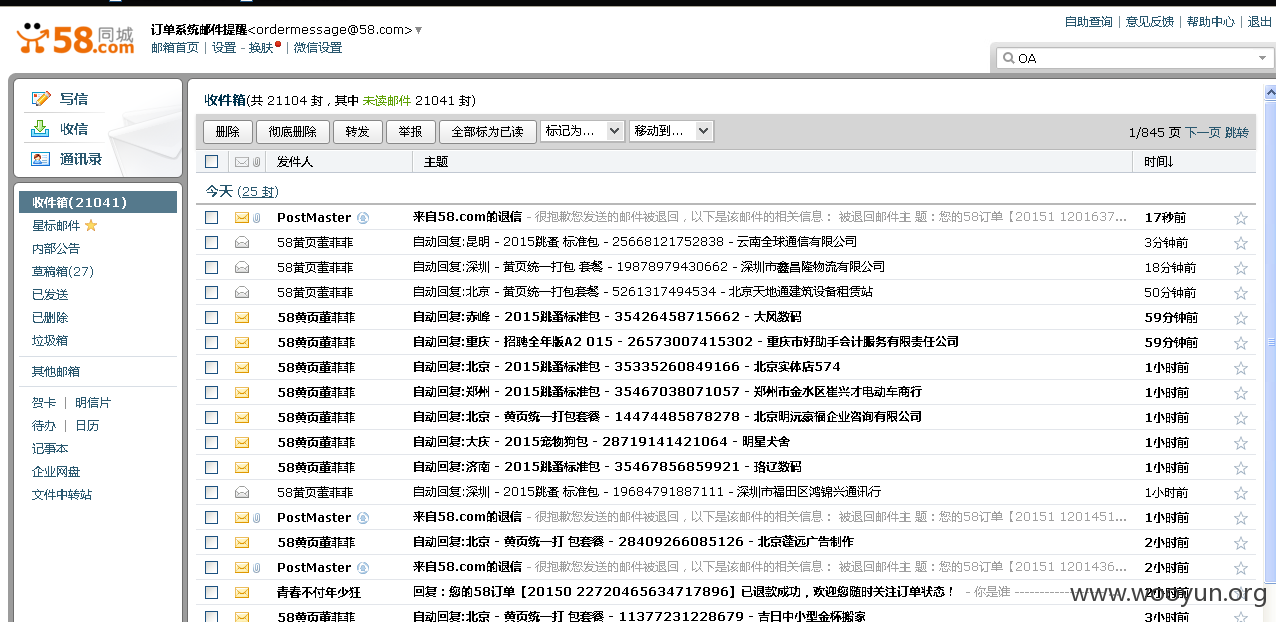Click read-envelope icon of 昆明 email row

[242, 242]
